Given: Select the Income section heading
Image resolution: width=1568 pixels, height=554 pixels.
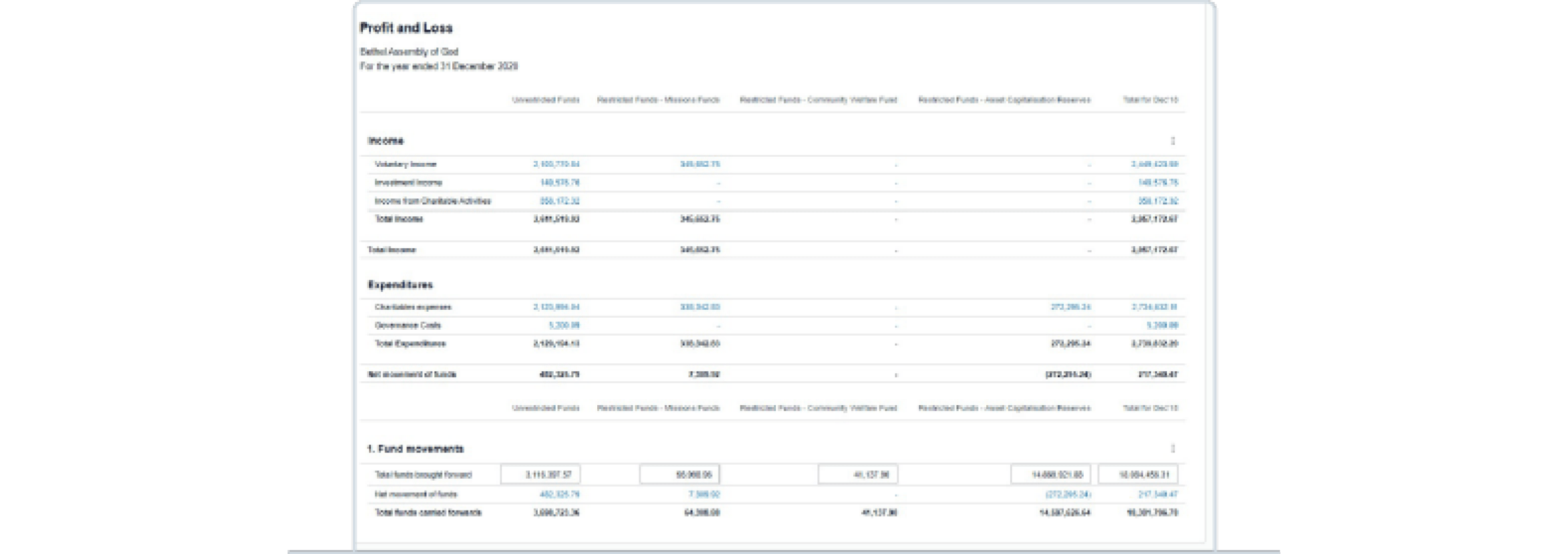Looking at the screenshot, I should (x=386, y=141).
